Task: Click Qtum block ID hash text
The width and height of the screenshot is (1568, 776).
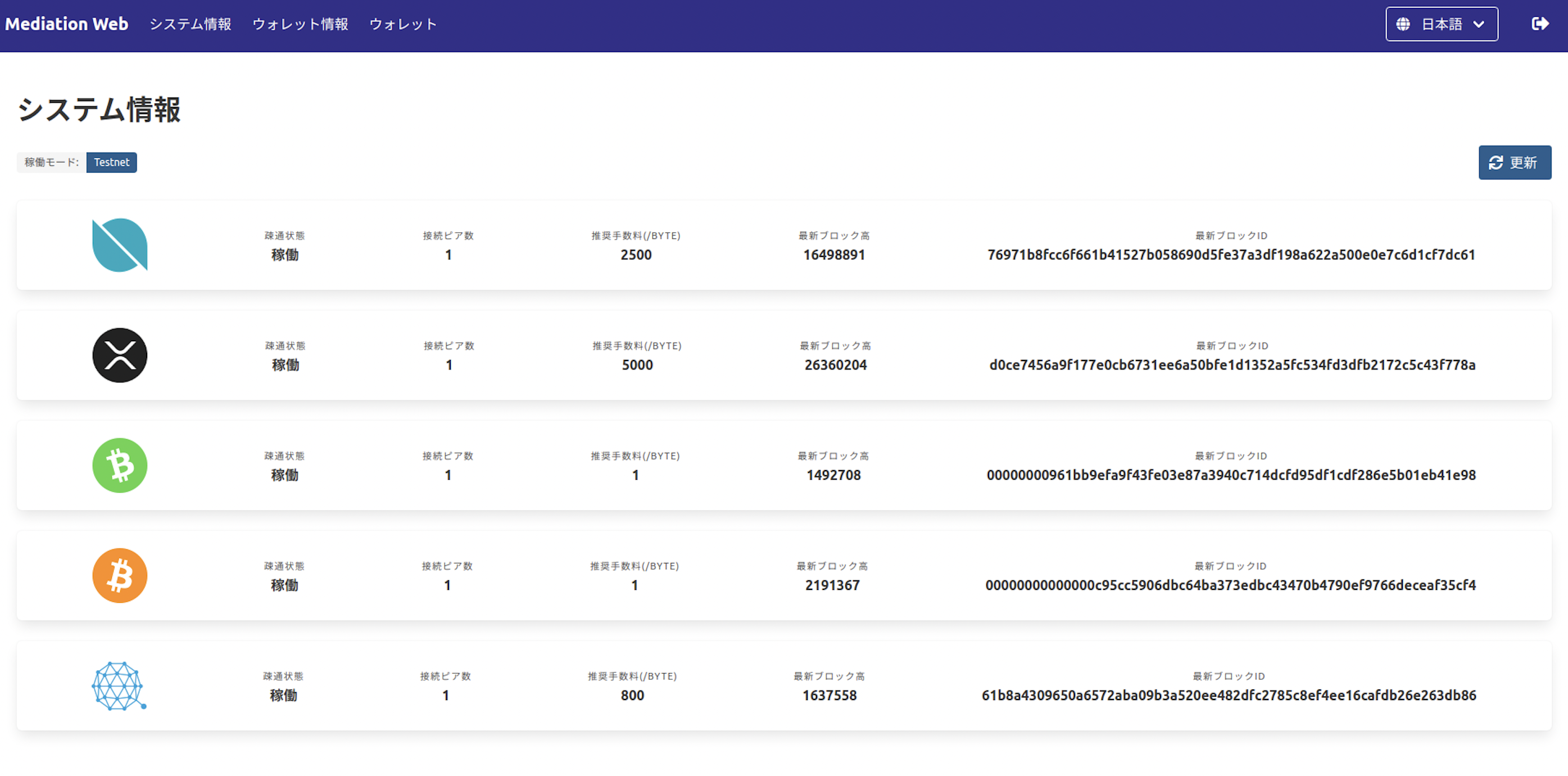Action: click(1229, 696)
